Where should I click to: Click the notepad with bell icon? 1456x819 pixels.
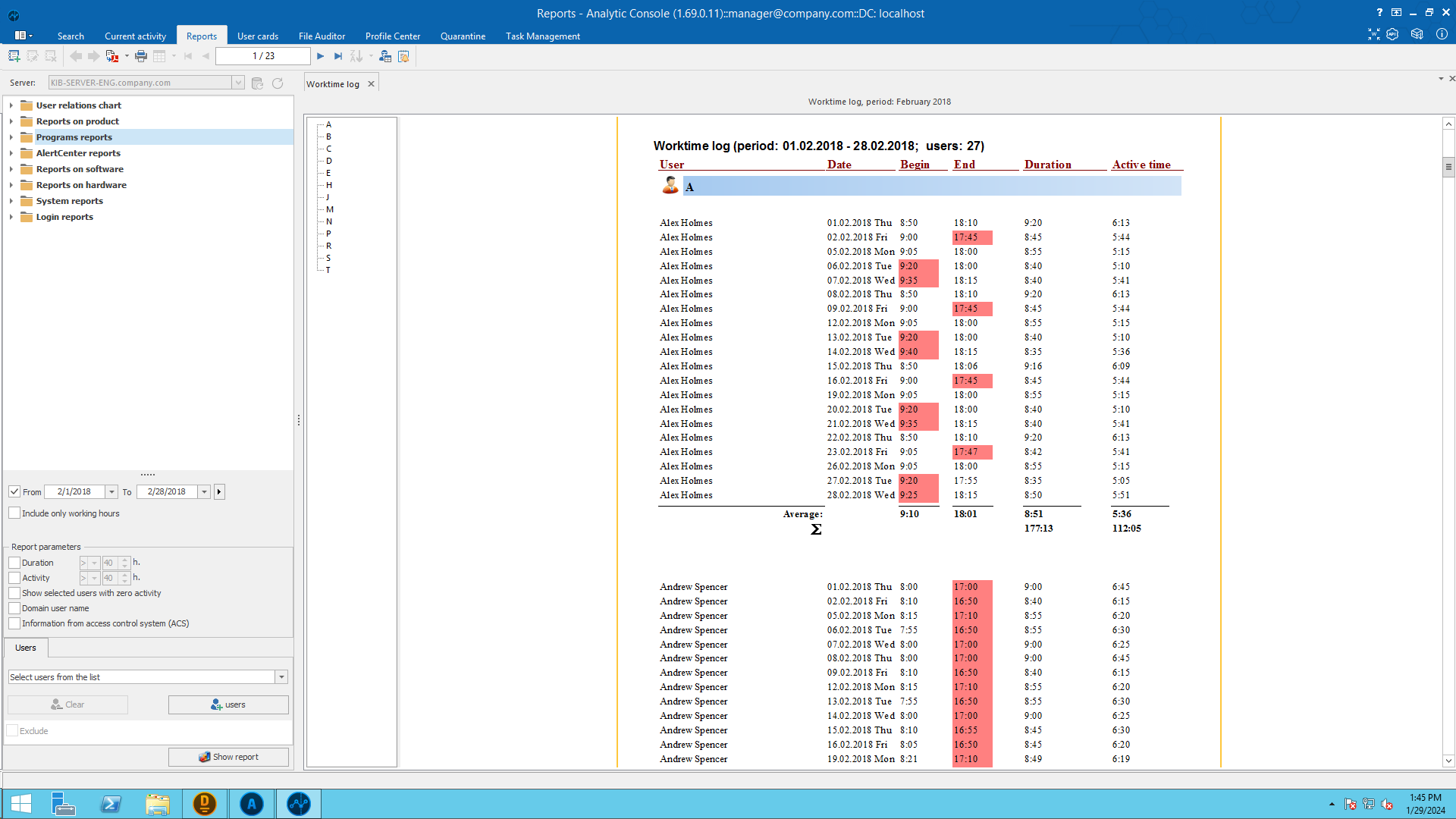403,56
